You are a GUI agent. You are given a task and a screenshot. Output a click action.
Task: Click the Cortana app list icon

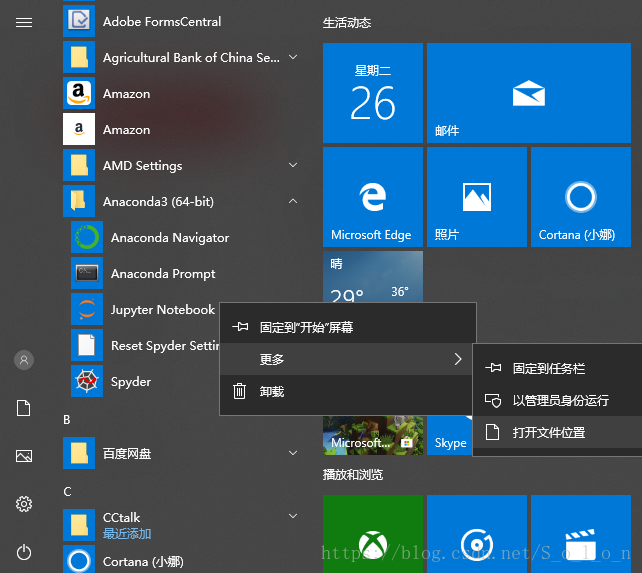(79, 559)
